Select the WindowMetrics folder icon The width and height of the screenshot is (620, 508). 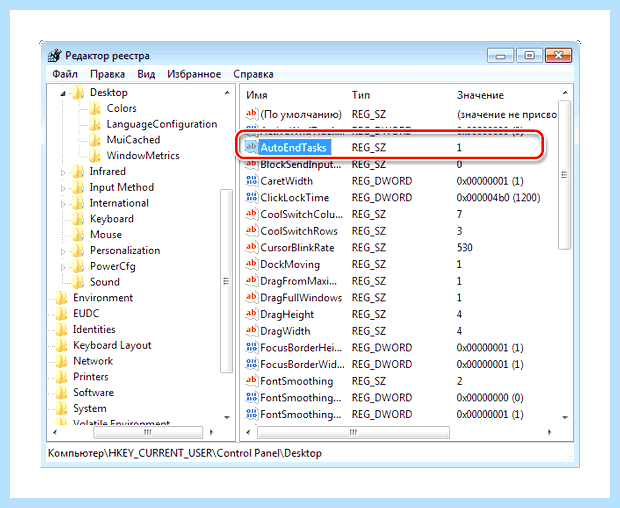95,156
